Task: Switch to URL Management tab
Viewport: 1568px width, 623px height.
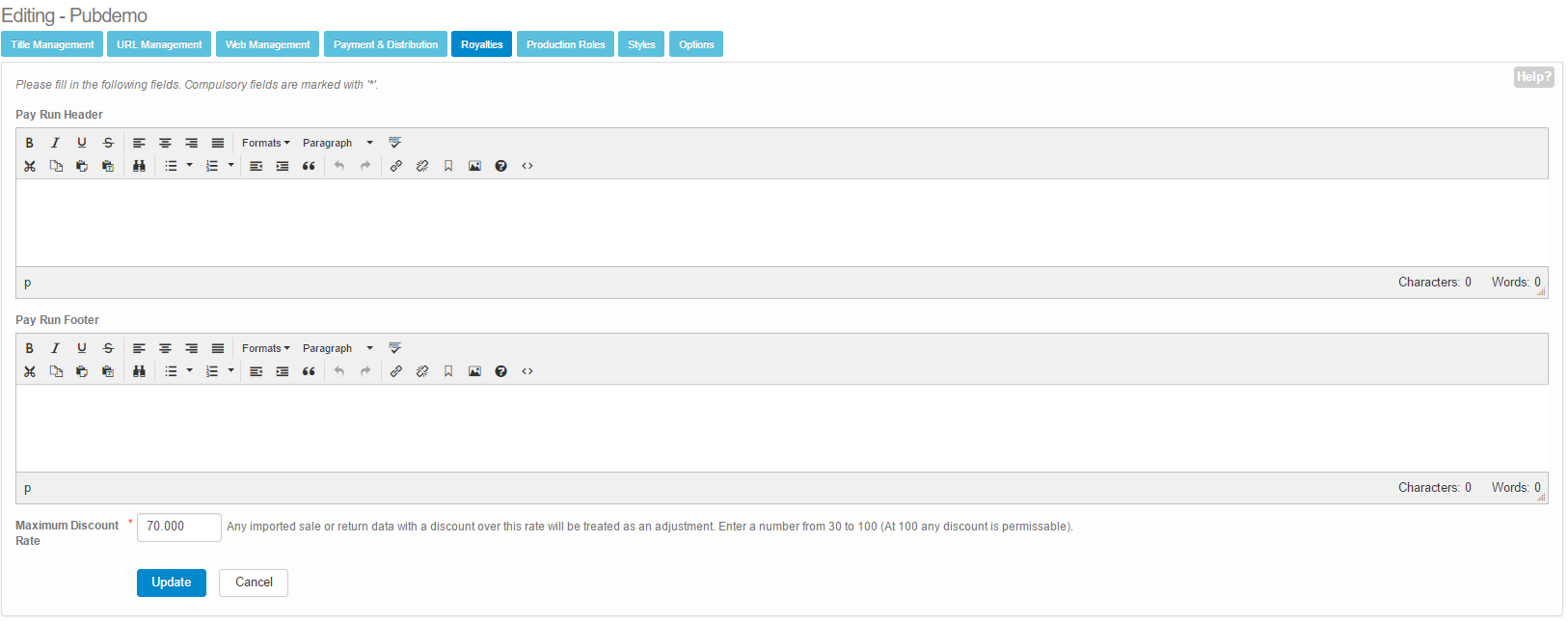Action: tap(159, 44)
